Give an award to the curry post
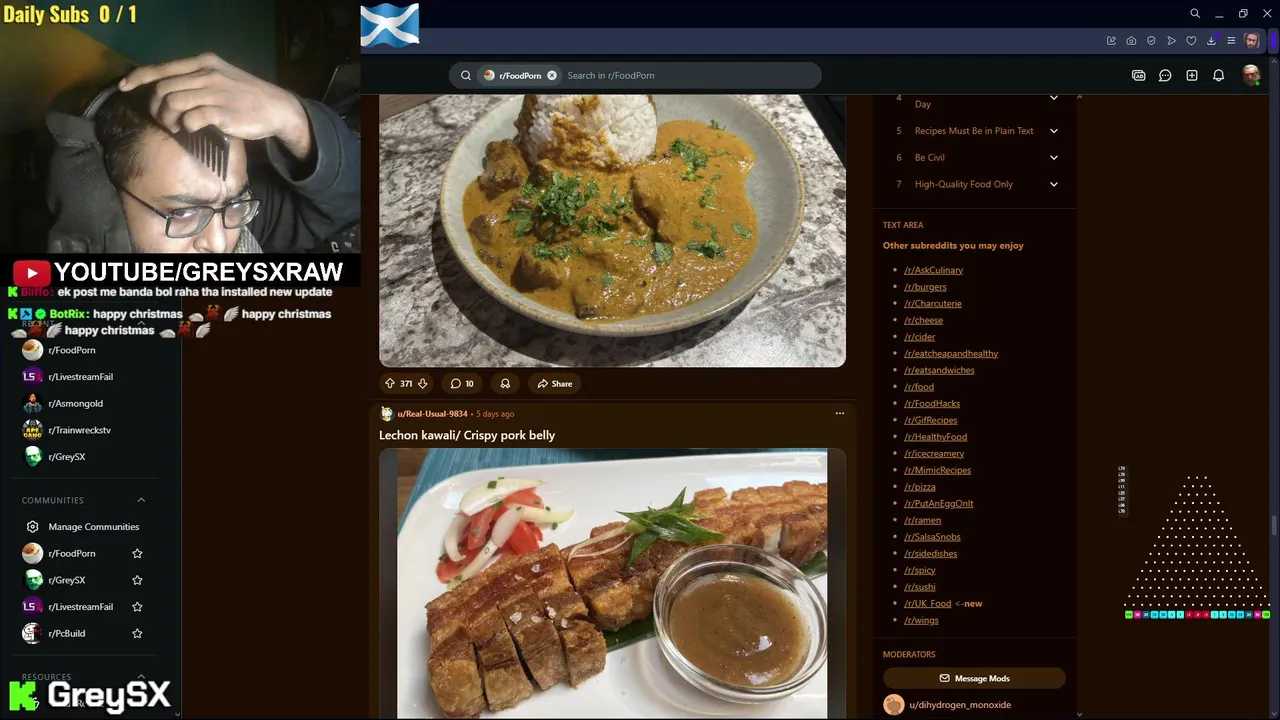1280x720 pixels. click(x=505, y=383)
